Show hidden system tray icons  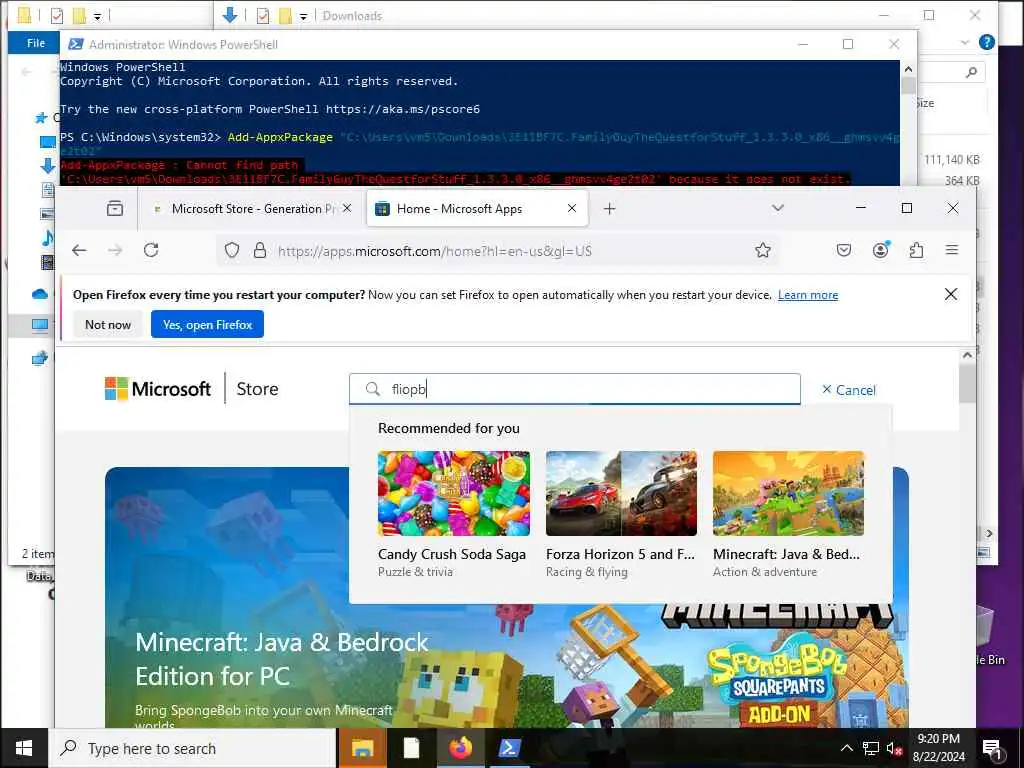click(x=846, y=748)
